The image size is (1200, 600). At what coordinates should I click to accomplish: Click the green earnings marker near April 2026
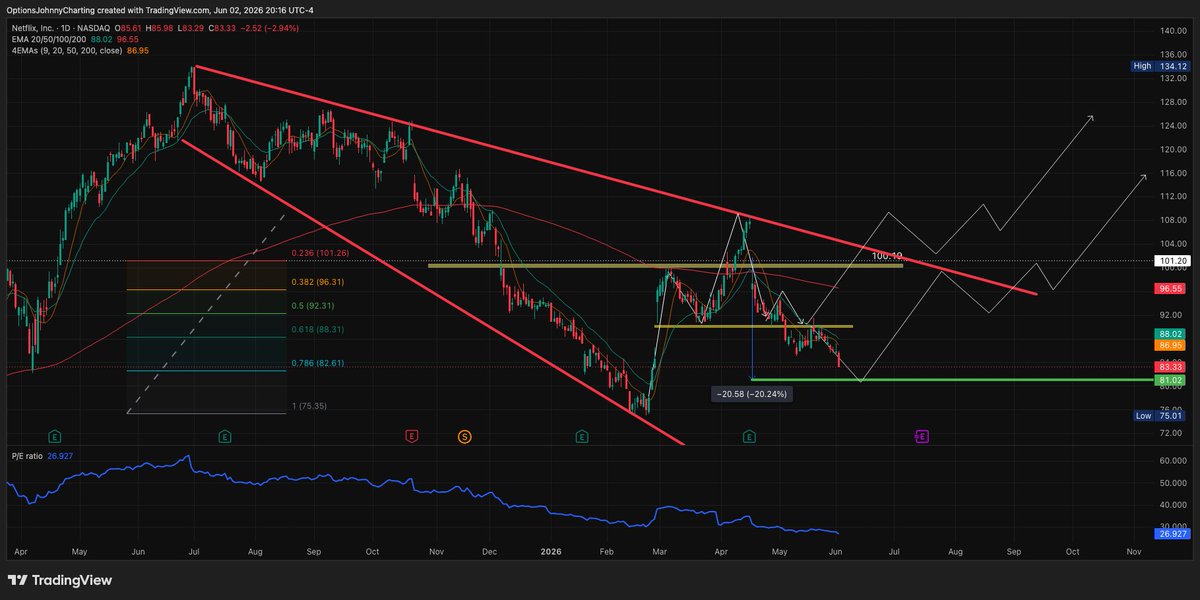(x=750, y=437)
